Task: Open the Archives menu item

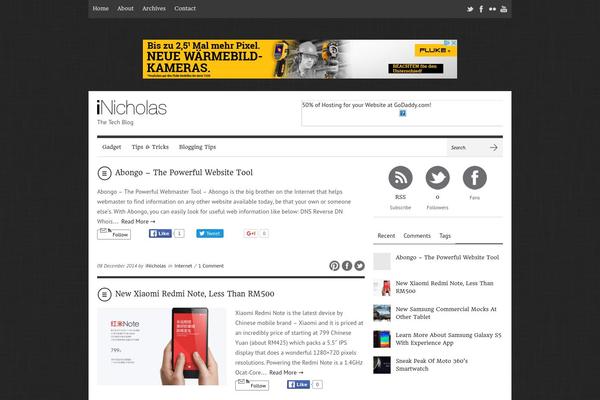Action: coord(154,8)
